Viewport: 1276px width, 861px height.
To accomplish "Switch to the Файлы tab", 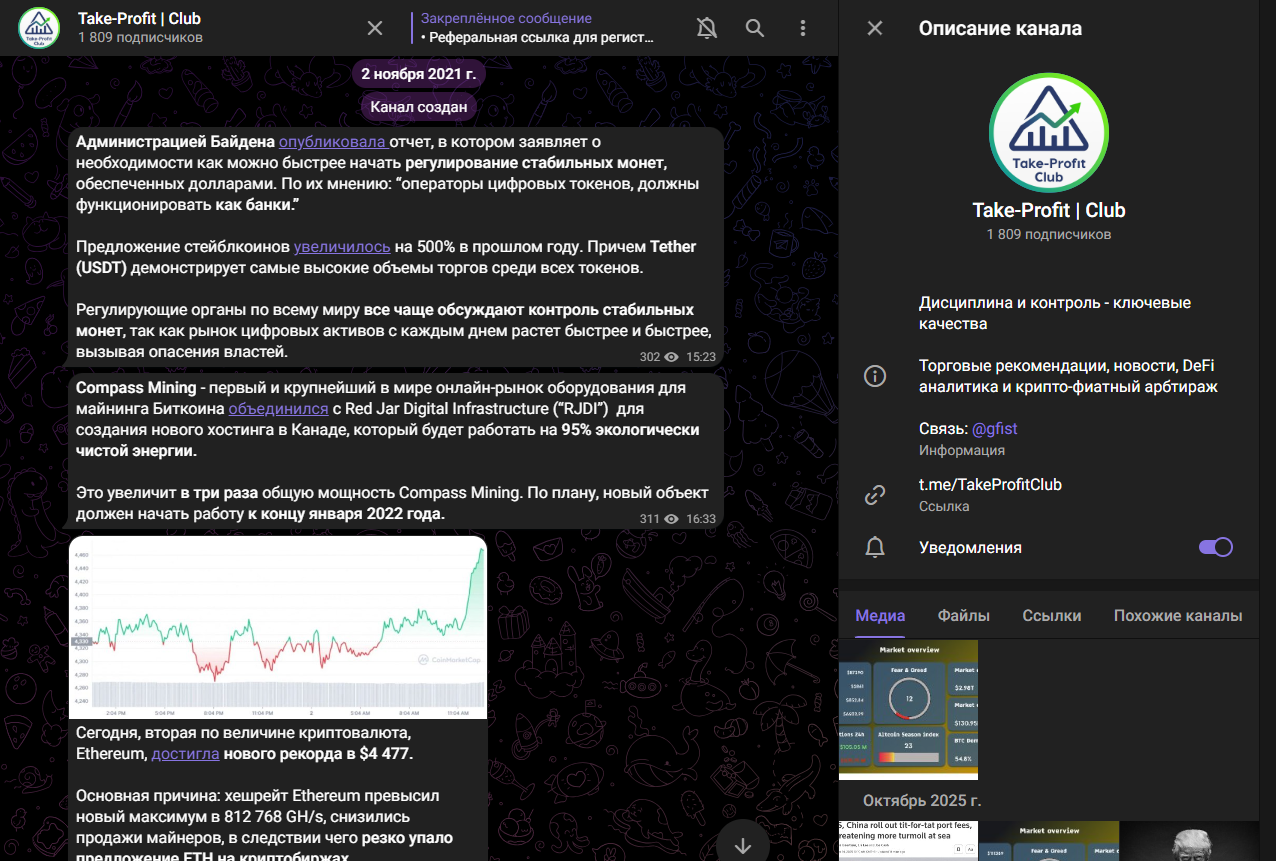I will (x=963, y=615).
